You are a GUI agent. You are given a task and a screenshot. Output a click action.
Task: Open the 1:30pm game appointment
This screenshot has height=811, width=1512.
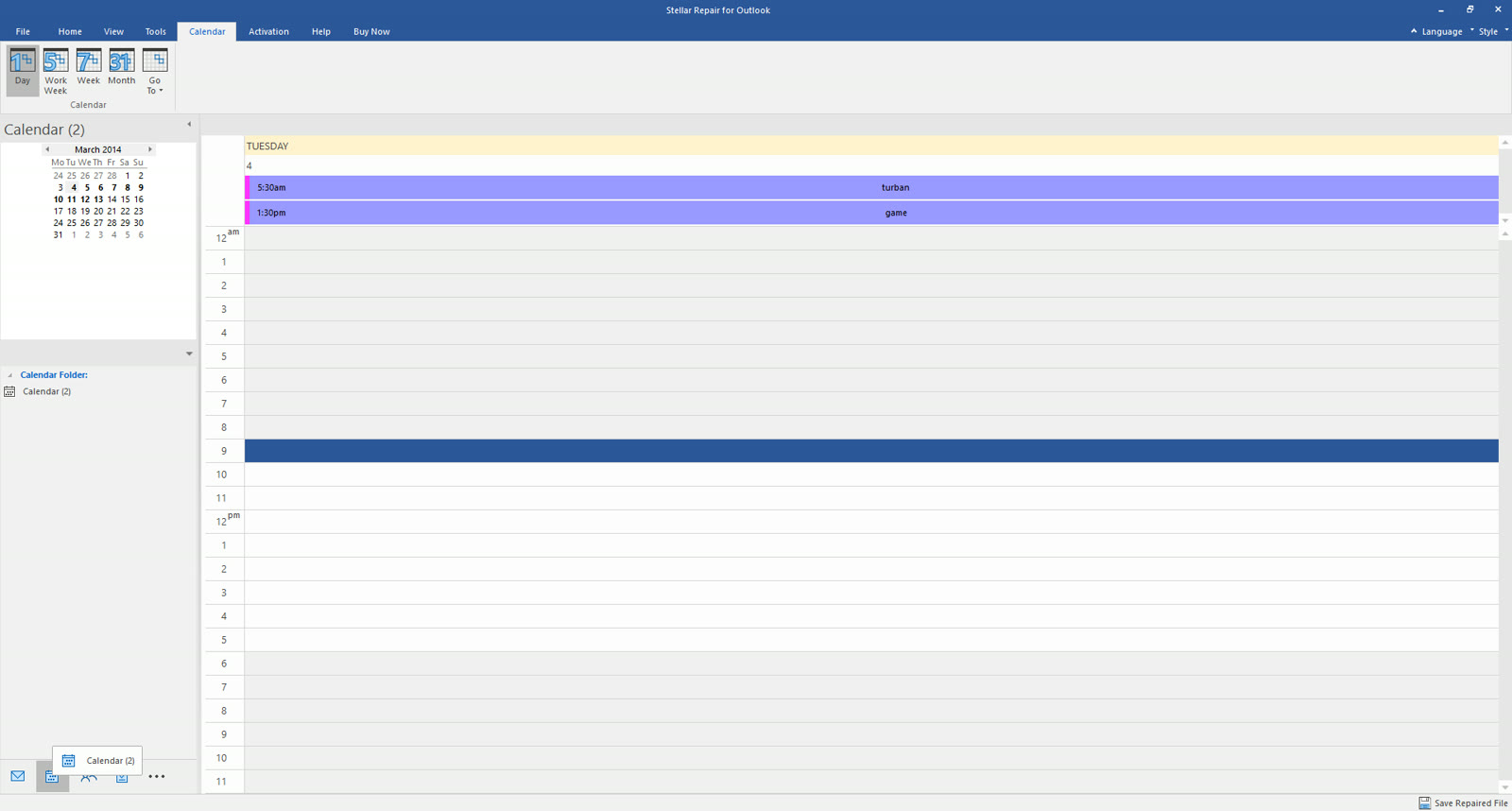(871, 213)
